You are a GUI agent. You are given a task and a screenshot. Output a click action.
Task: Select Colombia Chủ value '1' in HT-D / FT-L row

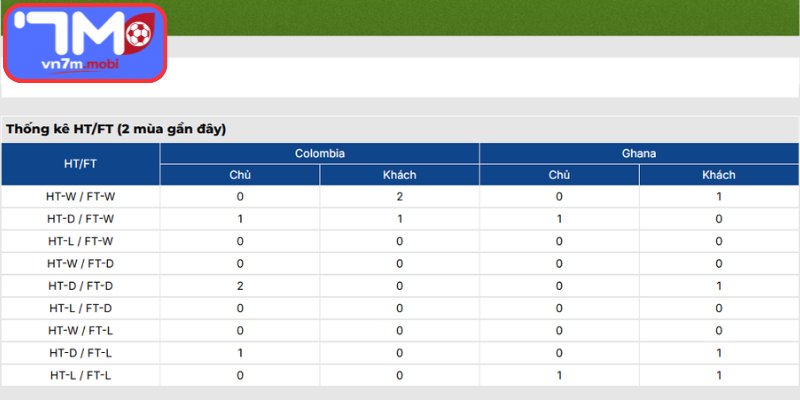(x=240, y=353)
